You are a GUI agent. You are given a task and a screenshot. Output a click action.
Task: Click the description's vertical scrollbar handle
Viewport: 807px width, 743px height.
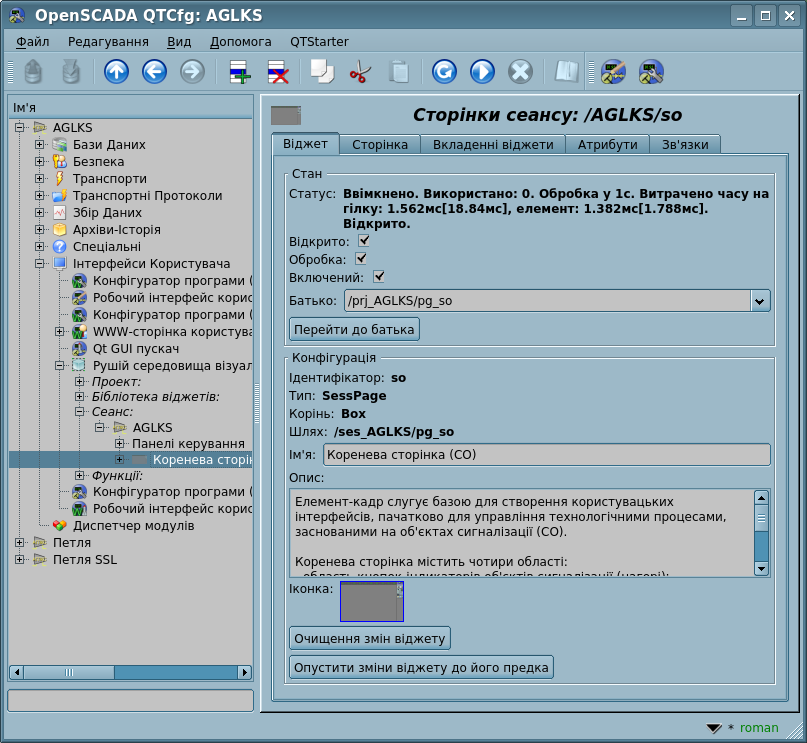click(761, 518)
